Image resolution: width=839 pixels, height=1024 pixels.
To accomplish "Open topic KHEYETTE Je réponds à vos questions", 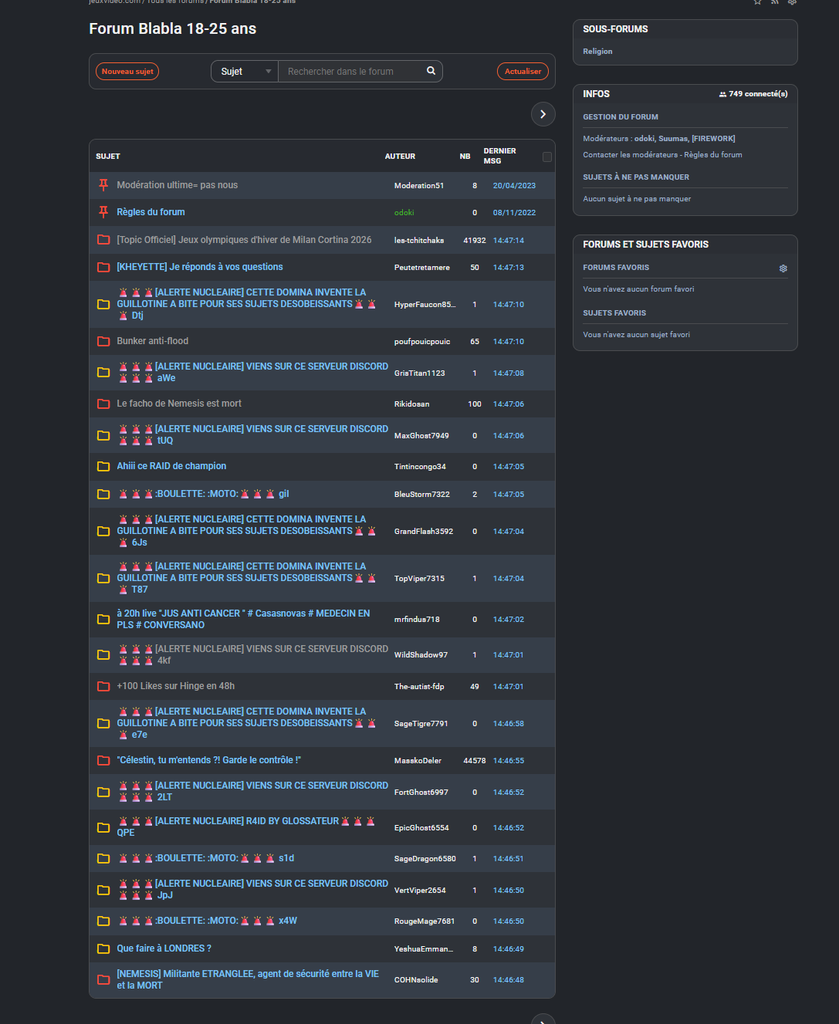I will click(x=200, y=267).
